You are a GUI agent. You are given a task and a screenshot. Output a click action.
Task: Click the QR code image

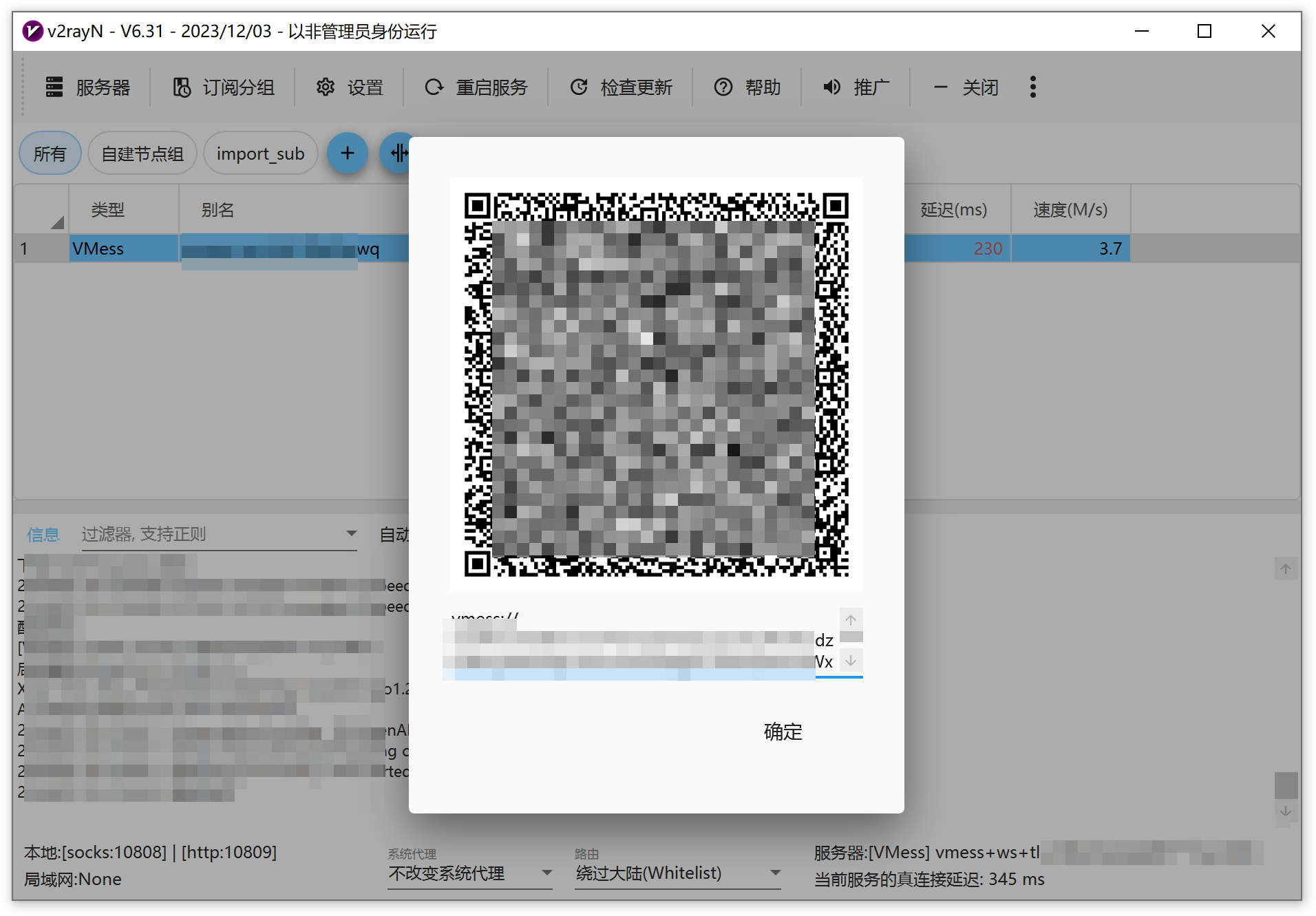656,384
